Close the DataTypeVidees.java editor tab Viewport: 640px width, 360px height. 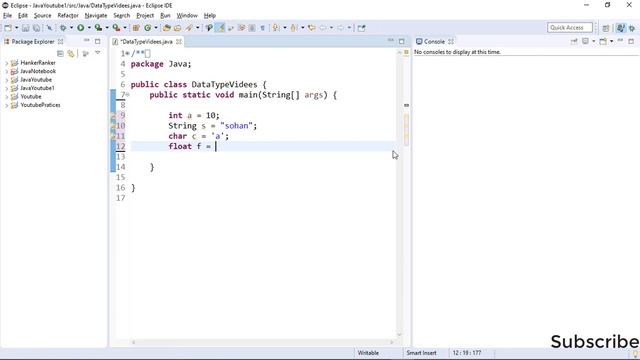click(179, 42)
